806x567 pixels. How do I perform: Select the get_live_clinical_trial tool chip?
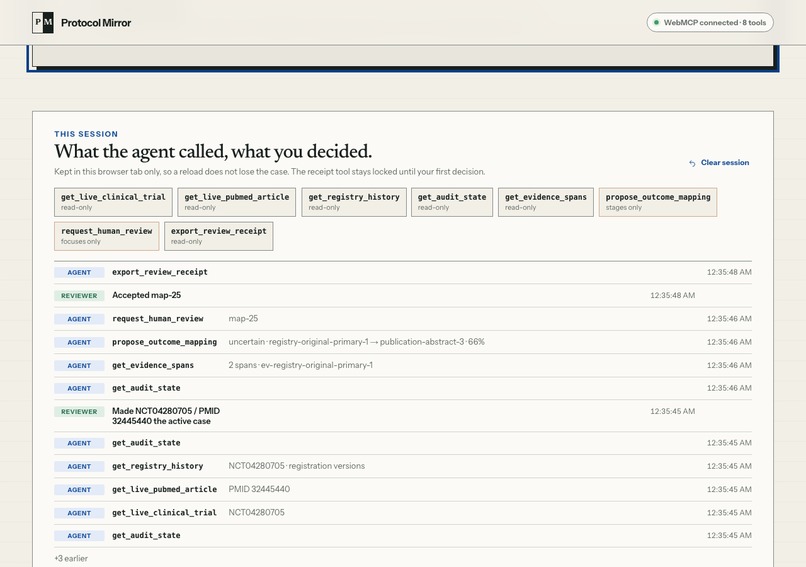click(x=113, y=202)
